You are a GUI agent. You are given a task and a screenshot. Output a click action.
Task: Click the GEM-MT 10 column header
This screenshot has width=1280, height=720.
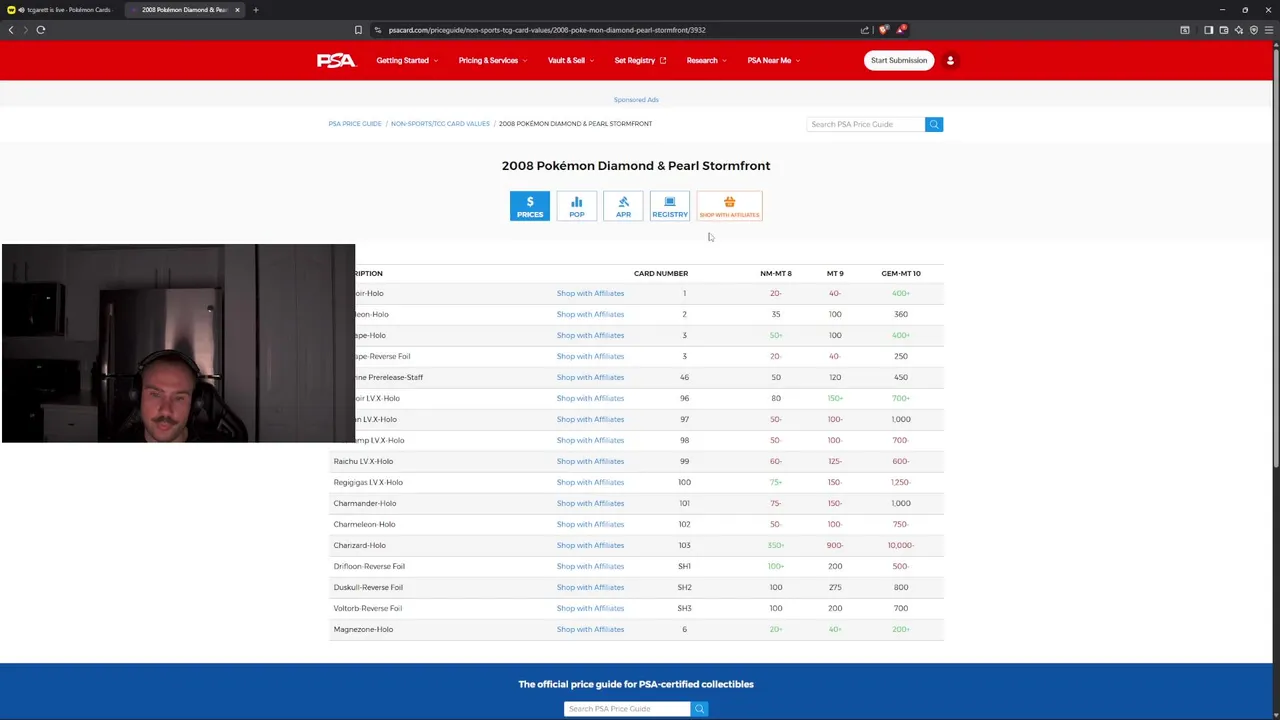[x=901, y=273]
